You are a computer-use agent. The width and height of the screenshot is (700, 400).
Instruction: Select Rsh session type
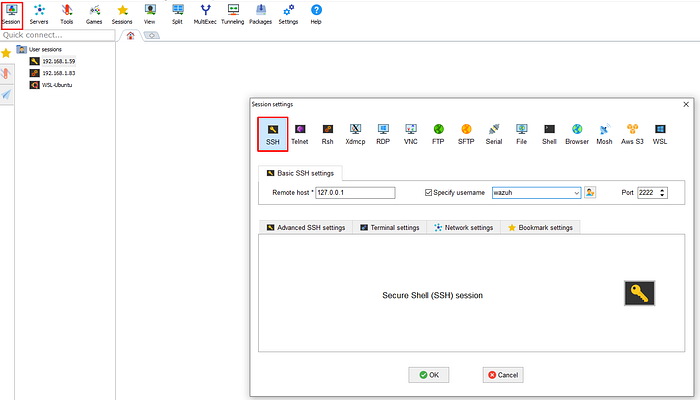(x=328, y=134)
